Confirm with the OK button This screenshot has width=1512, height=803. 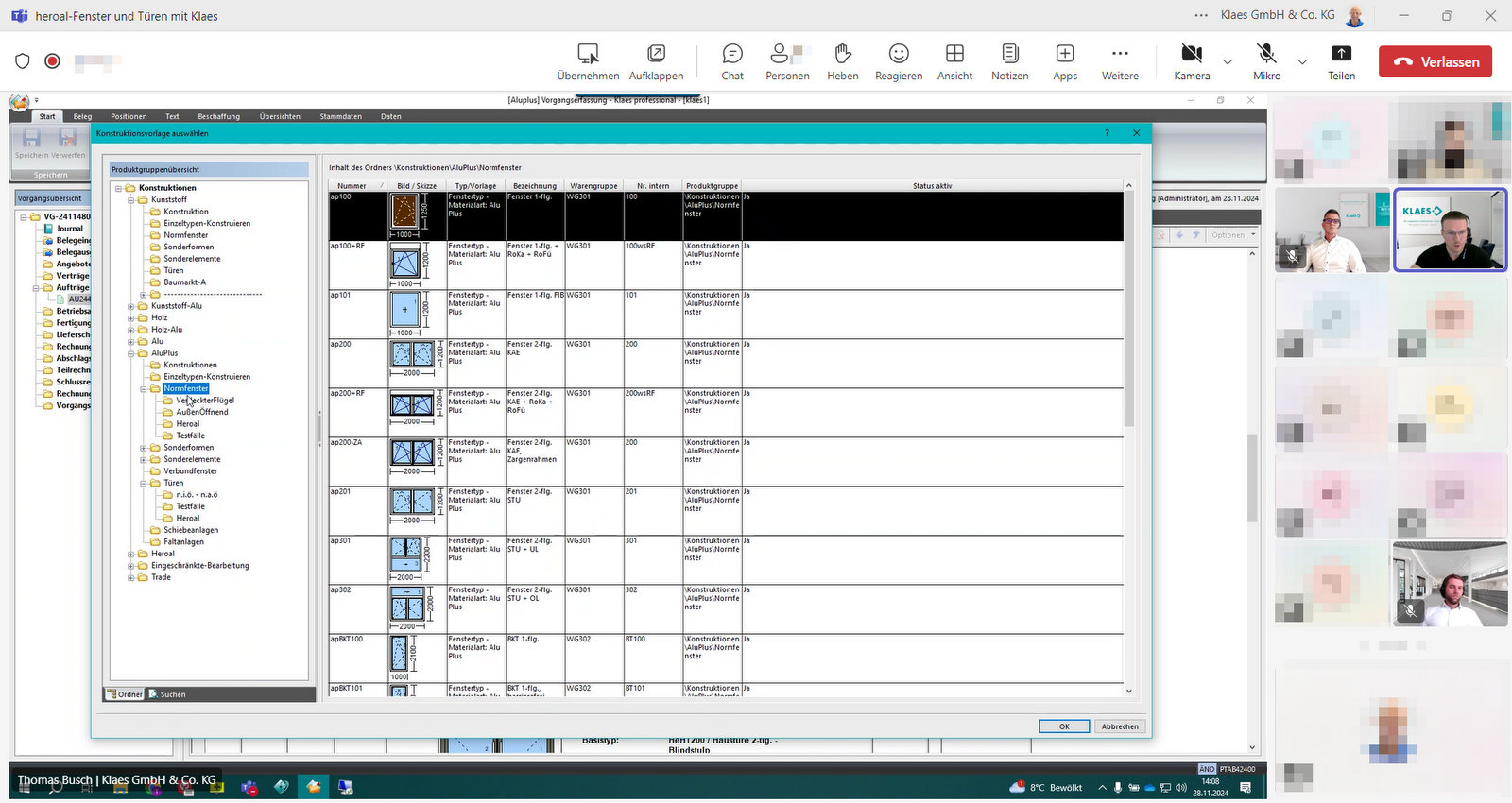(1064, 726)
